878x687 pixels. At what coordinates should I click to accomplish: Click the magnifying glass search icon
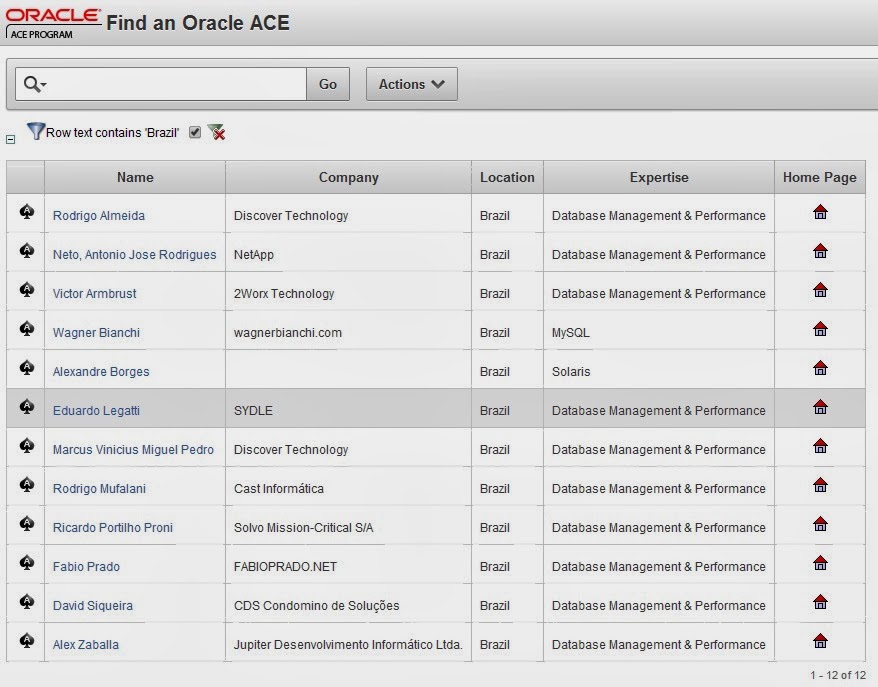coord(29,83)
